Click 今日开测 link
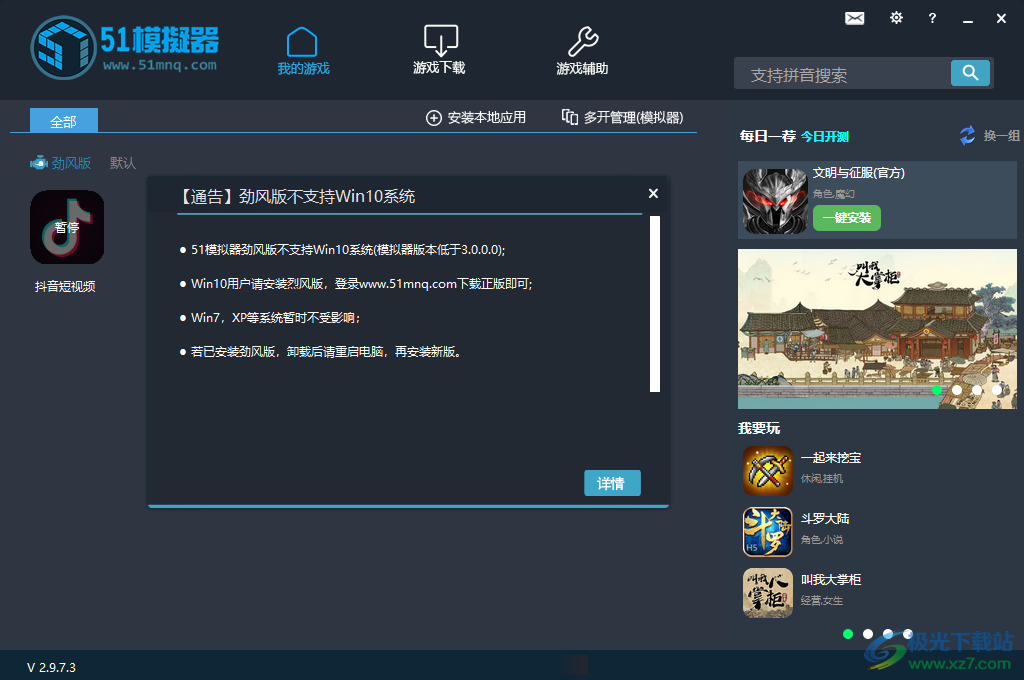This screenshot has width=1024, height=680. 825,137
